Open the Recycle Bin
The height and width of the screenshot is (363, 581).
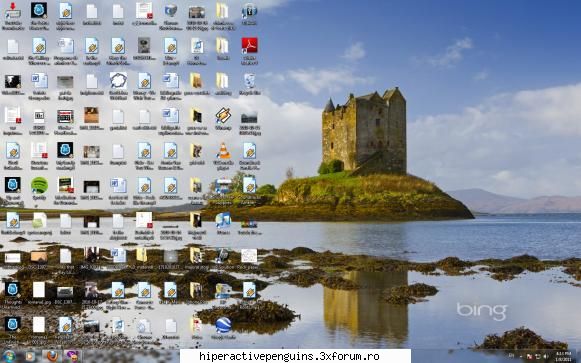pos(249,81)
